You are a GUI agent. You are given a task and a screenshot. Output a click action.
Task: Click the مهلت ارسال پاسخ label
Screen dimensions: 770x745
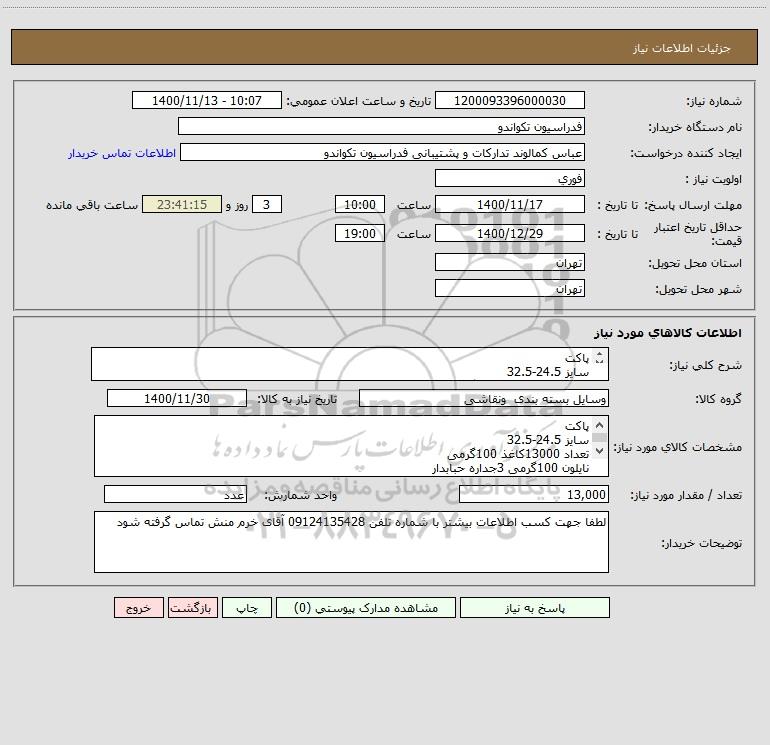click(x=693, y=205)
